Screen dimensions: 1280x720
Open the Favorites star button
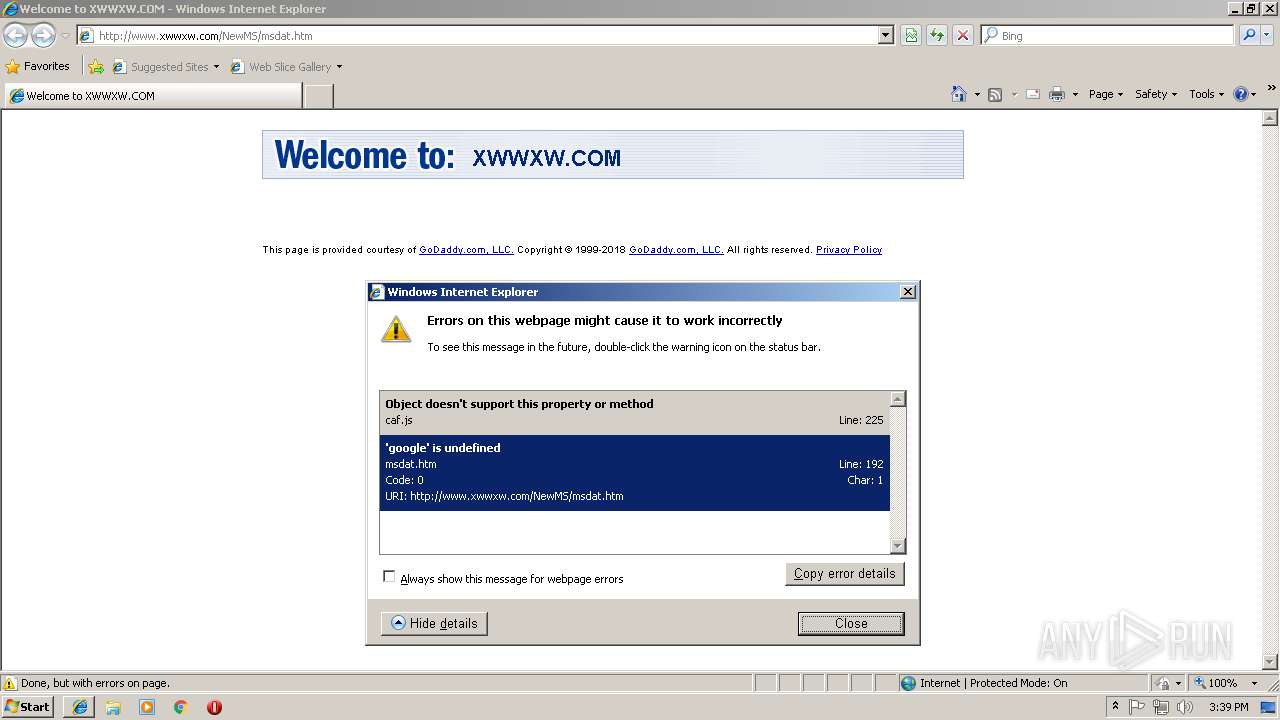(x=38, y=66)
